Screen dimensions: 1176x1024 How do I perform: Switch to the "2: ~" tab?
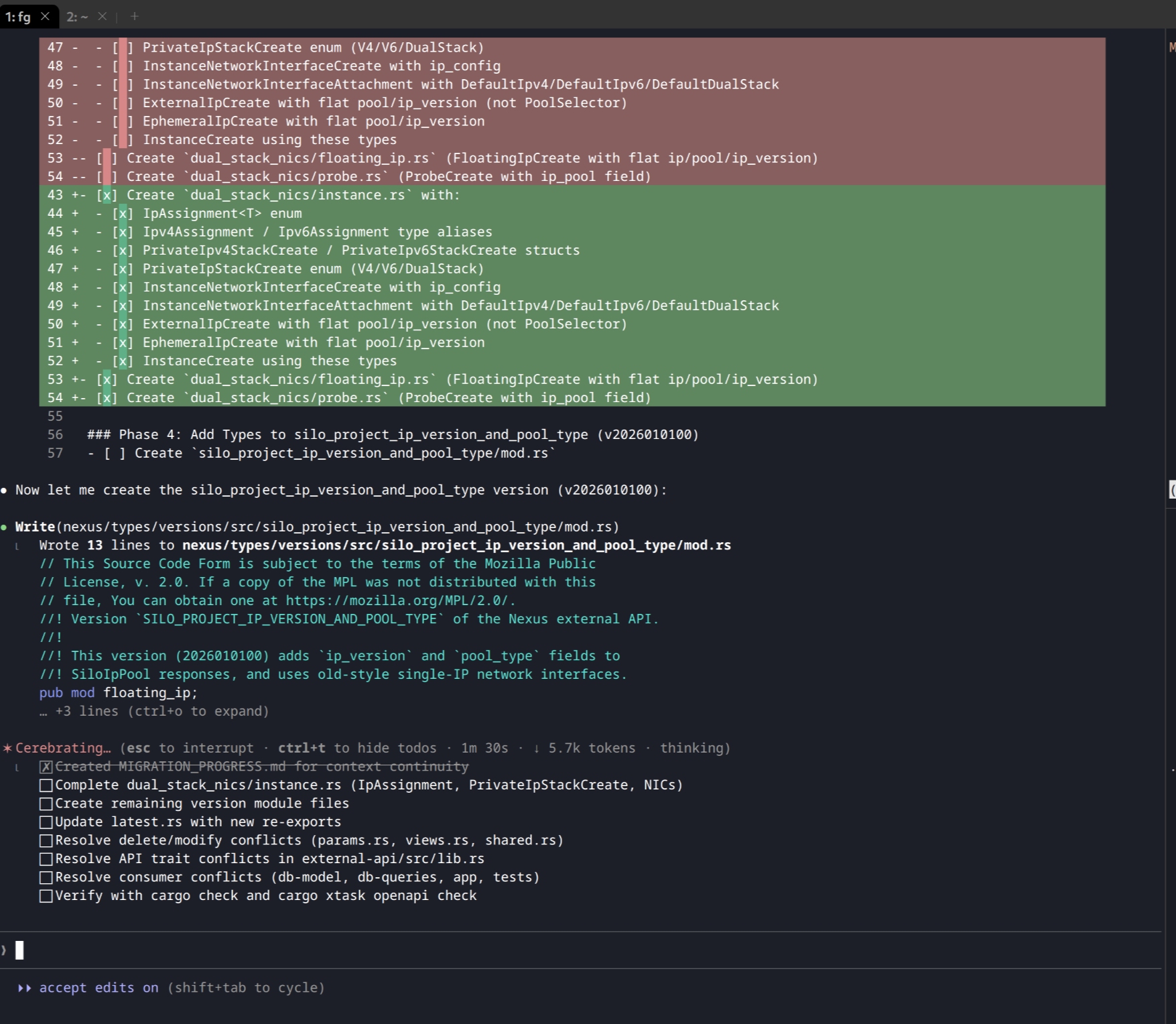[x=77, y=17]
